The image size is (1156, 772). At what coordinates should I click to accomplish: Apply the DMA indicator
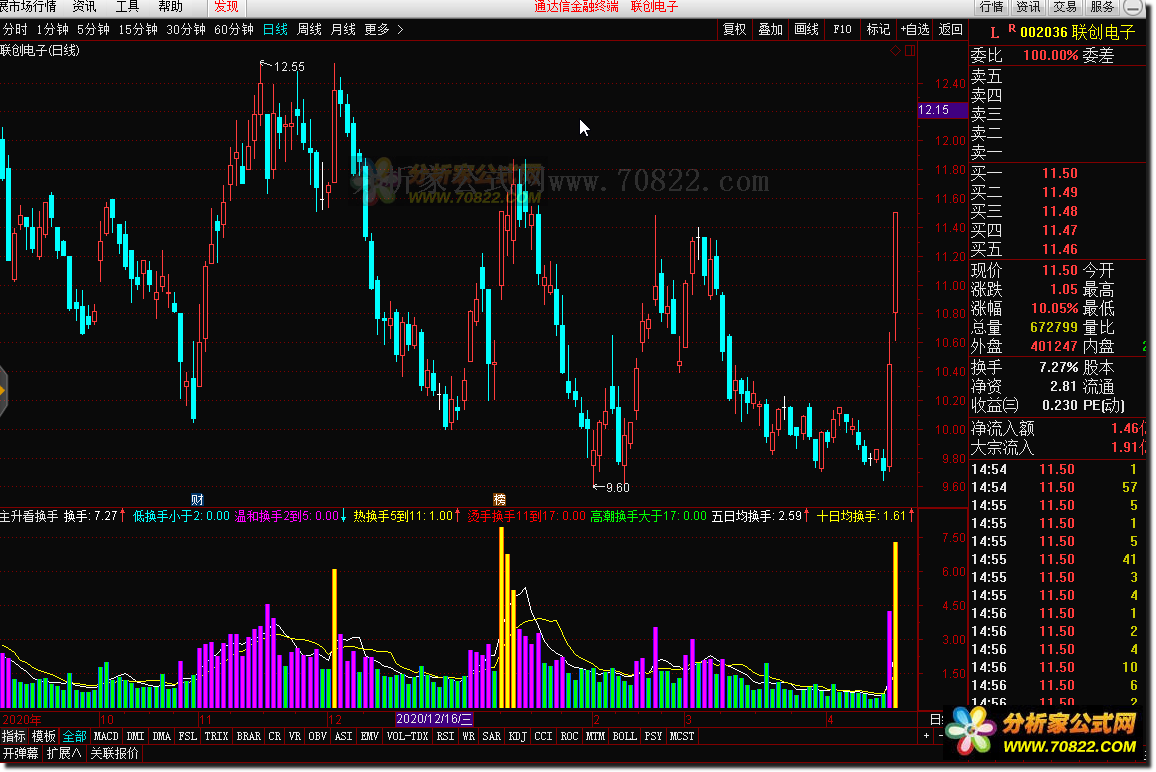161,736
